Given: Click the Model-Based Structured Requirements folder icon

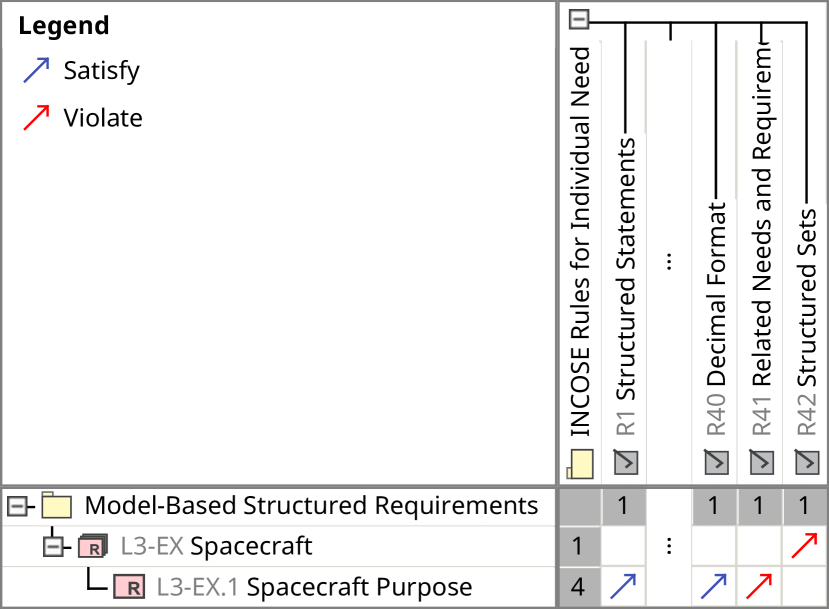Looking at the screenshot, I should [x=56, y=506].
